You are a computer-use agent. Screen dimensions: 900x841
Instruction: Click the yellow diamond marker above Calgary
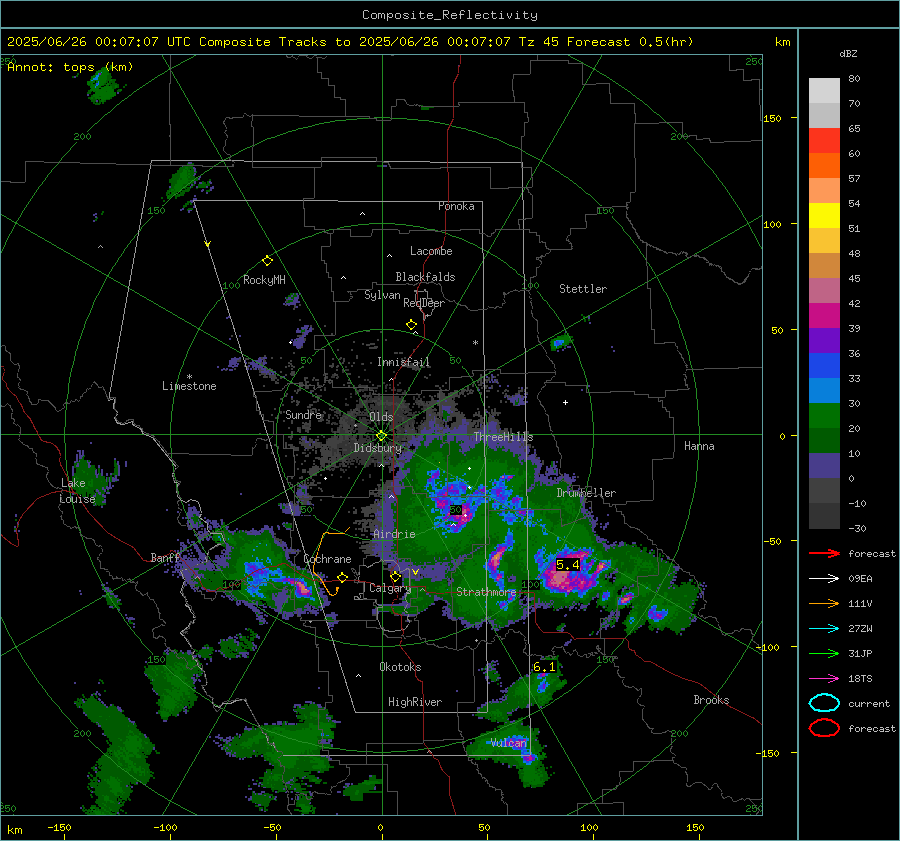395,576
